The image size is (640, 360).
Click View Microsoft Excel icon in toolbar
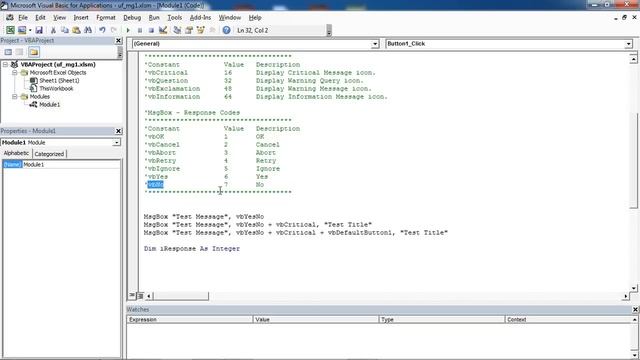[x=10, y=30]
